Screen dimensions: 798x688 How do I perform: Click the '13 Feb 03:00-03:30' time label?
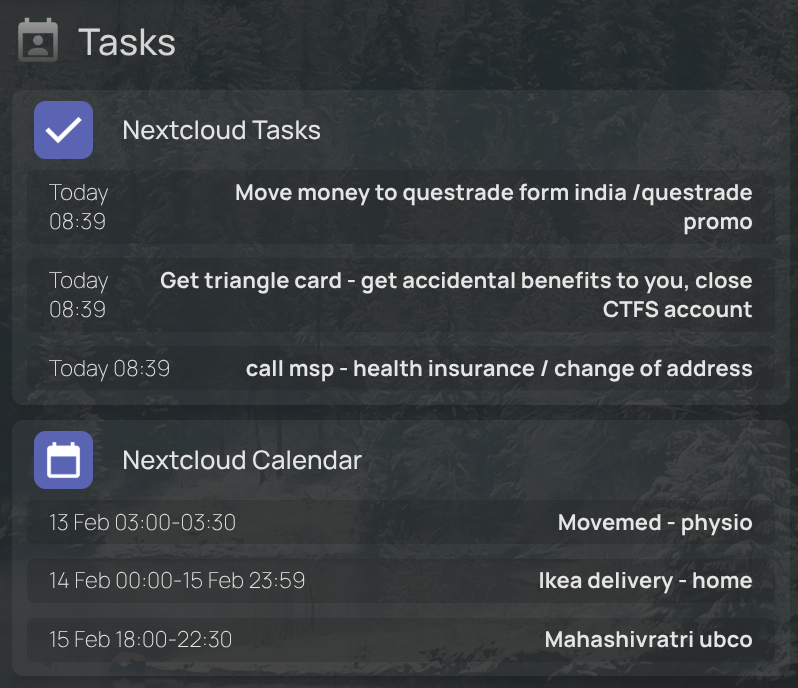click(x=143, y=522)
